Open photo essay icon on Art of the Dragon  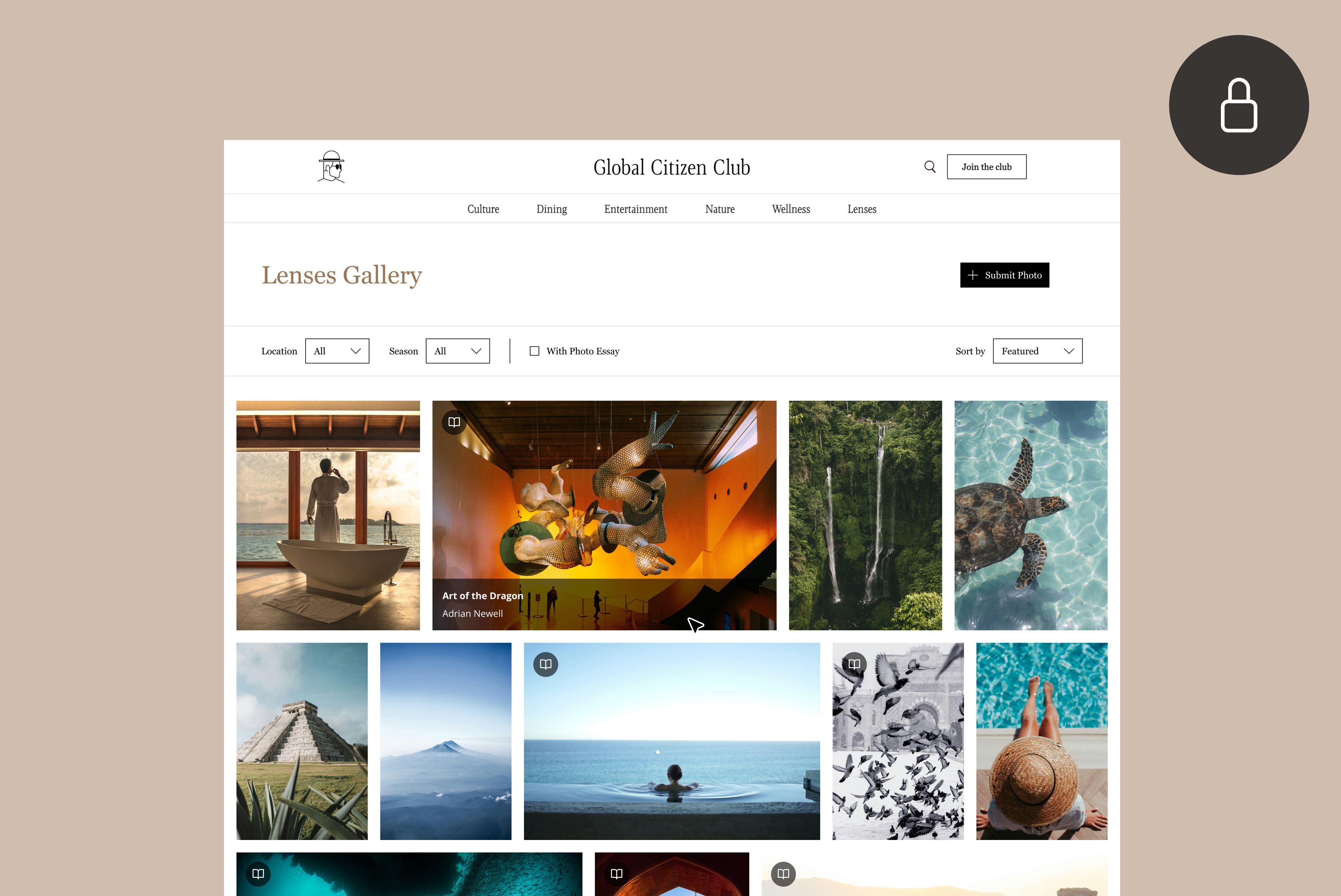coord(454,422)
